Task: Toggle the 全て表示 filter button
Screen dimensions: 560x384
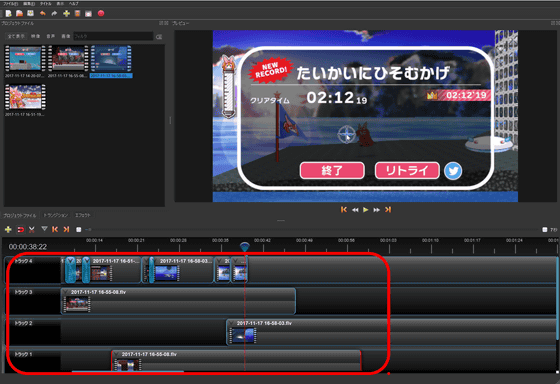Action: (16, 36)
